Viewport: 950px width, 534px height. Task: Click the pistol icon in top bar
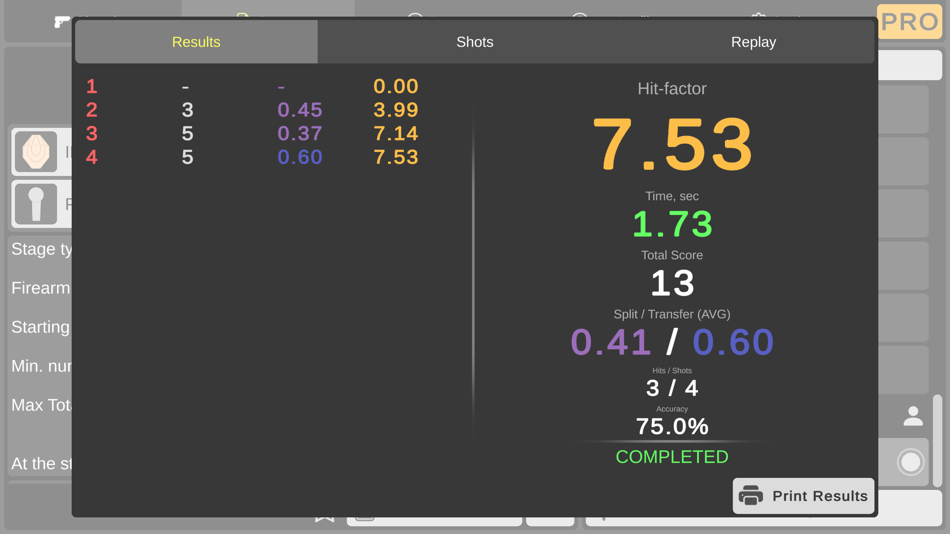click(x=61, y=22)
